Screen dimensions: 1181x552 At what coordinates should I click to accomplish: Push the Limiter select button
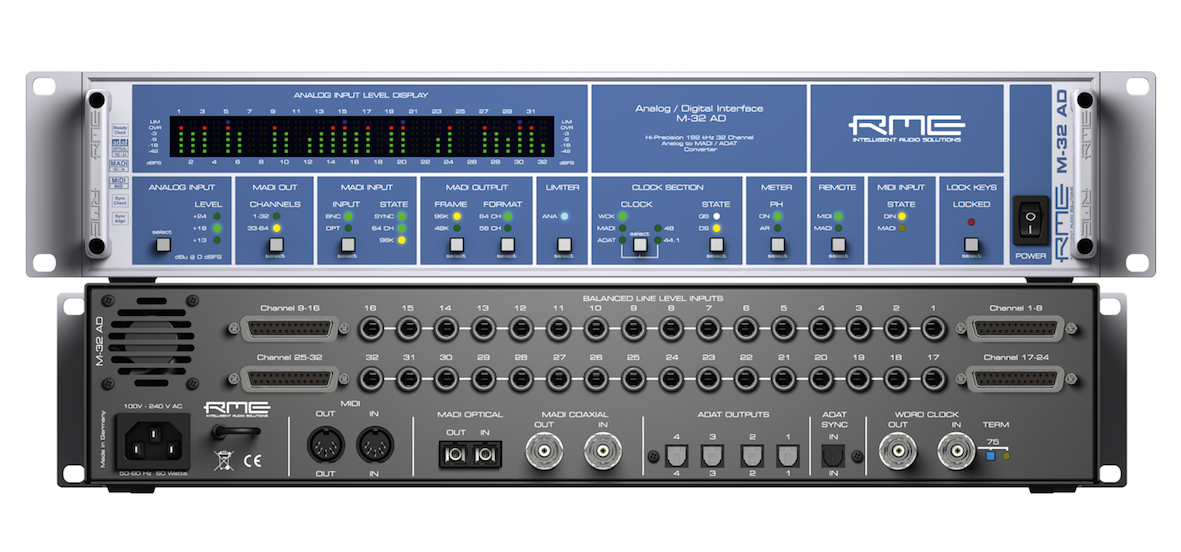pos(563,244)
